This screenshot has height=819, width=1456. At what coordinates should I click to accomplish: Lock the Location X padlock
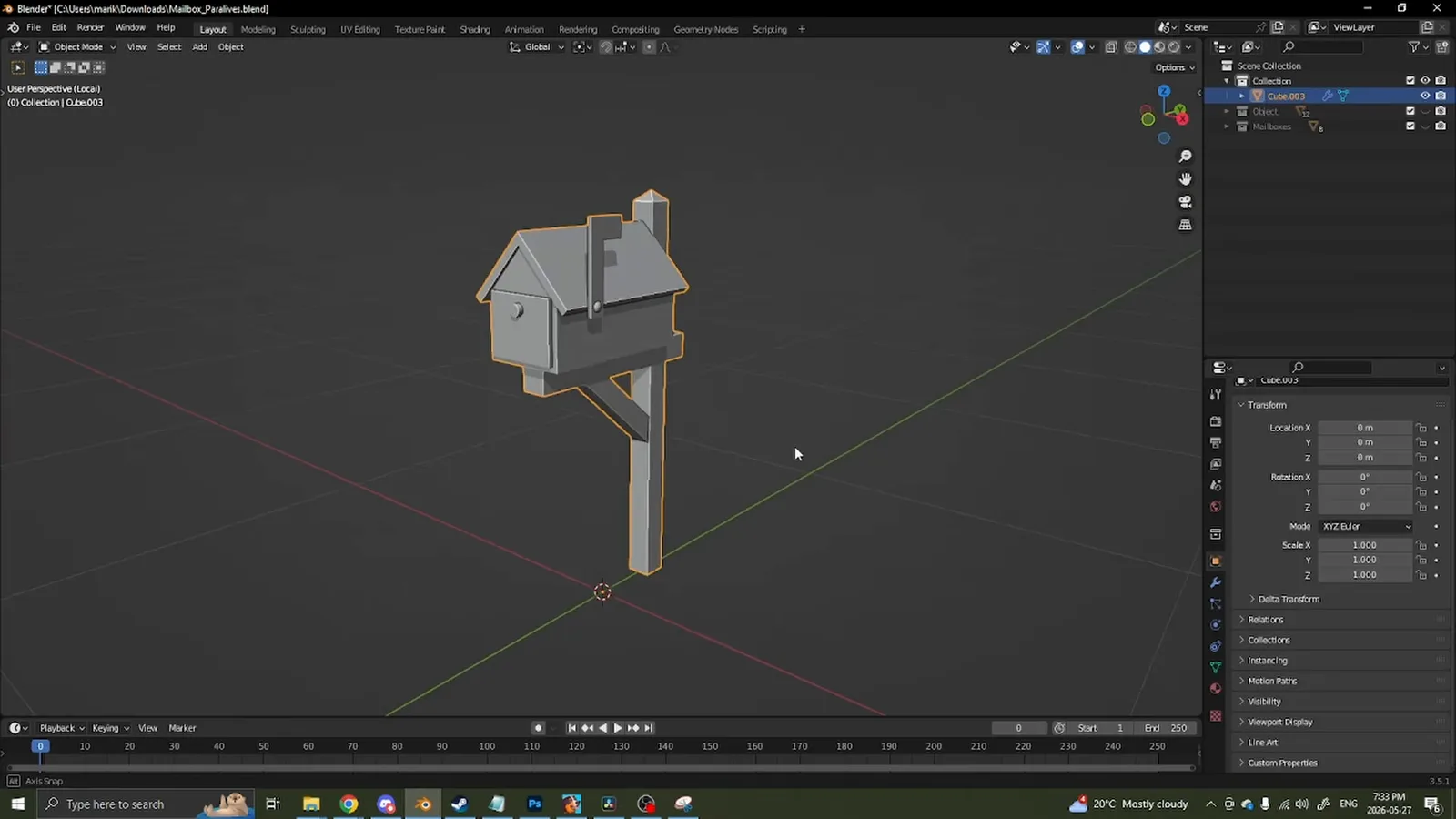(x=1421, y=428)
